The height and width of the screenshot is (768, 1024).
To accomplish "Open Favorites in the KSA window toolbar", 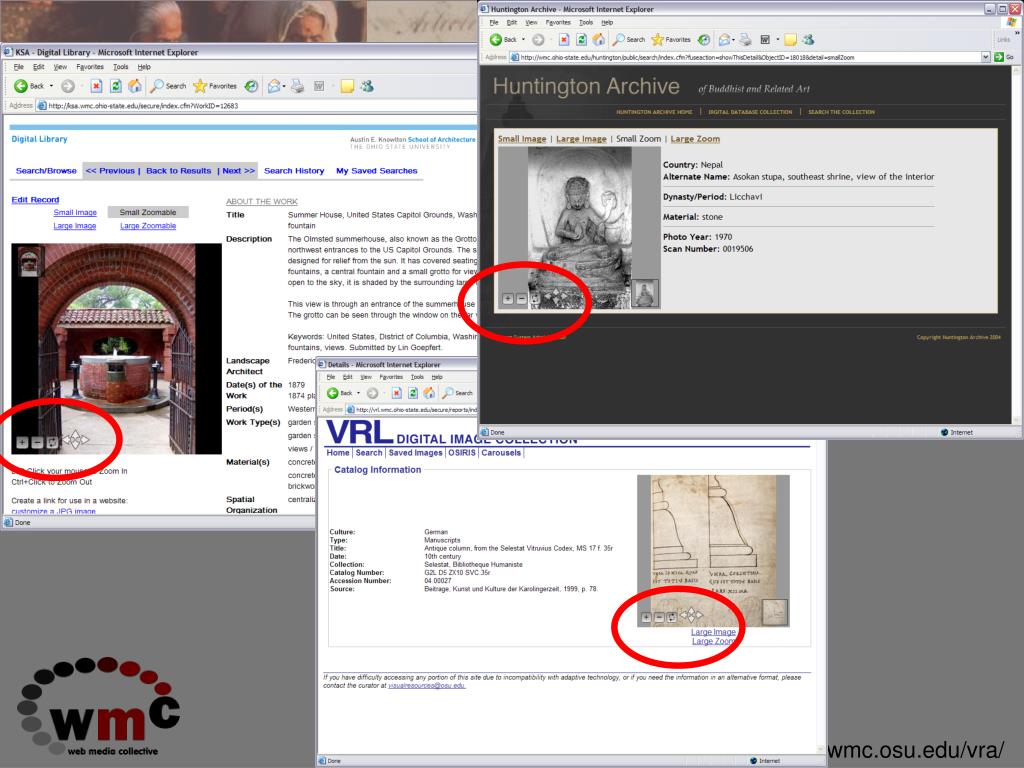I will (215, 86).
